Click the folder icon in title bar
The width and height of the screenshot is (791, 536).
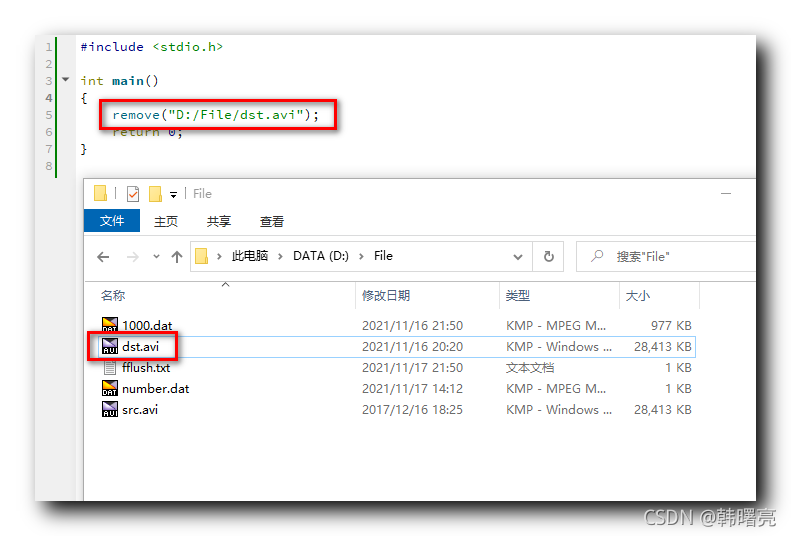click(100, 193)
